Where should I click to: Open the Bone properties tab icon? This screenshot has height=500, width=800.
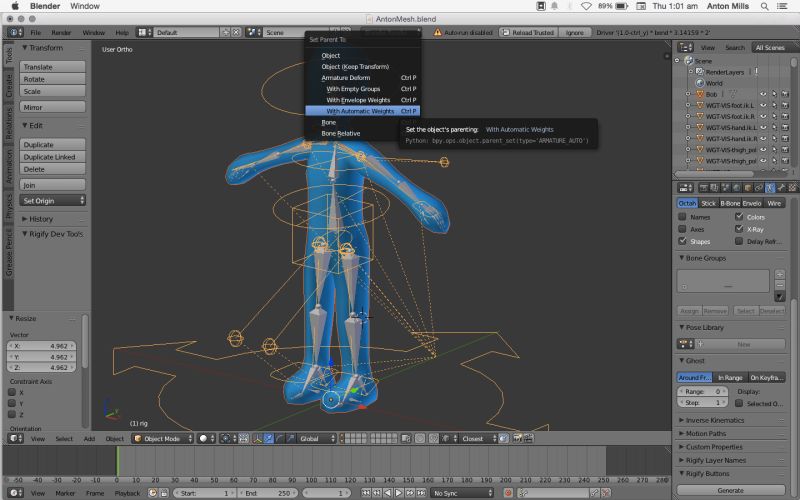pyautogui.click(x=781, y=188)
